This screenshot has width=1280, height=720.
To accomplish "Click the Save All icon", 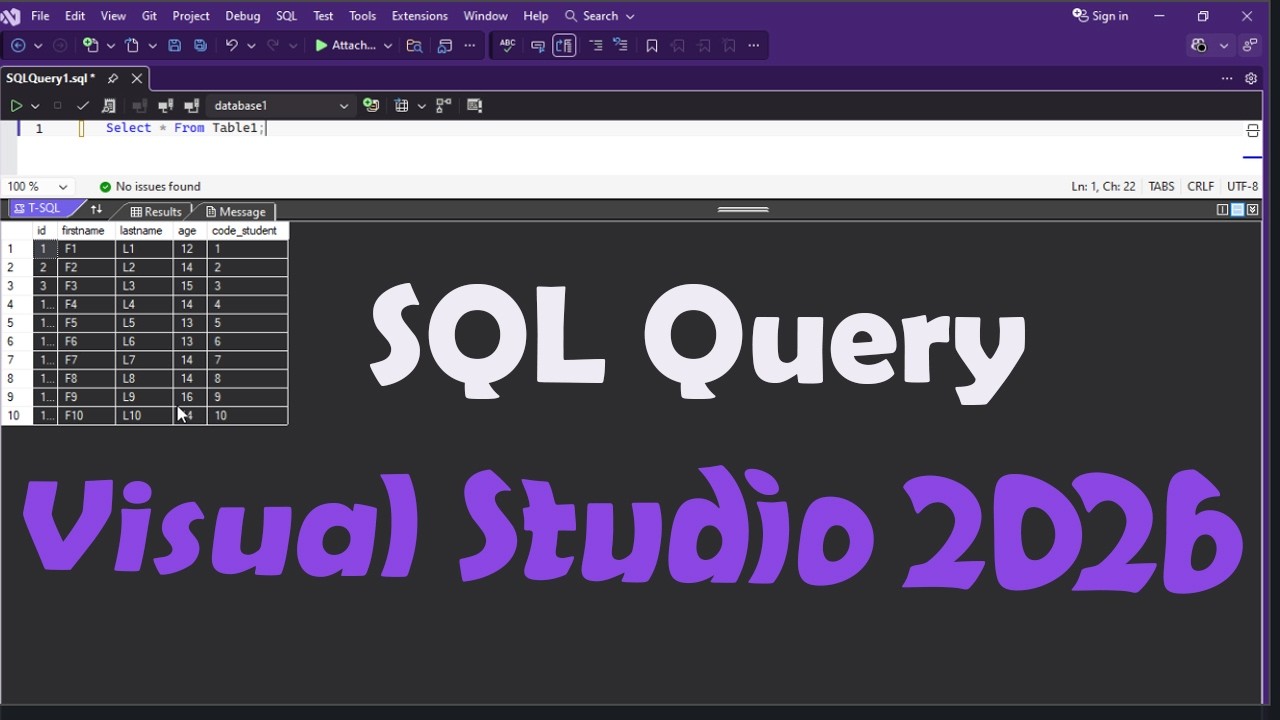I will tap(200, 45).
